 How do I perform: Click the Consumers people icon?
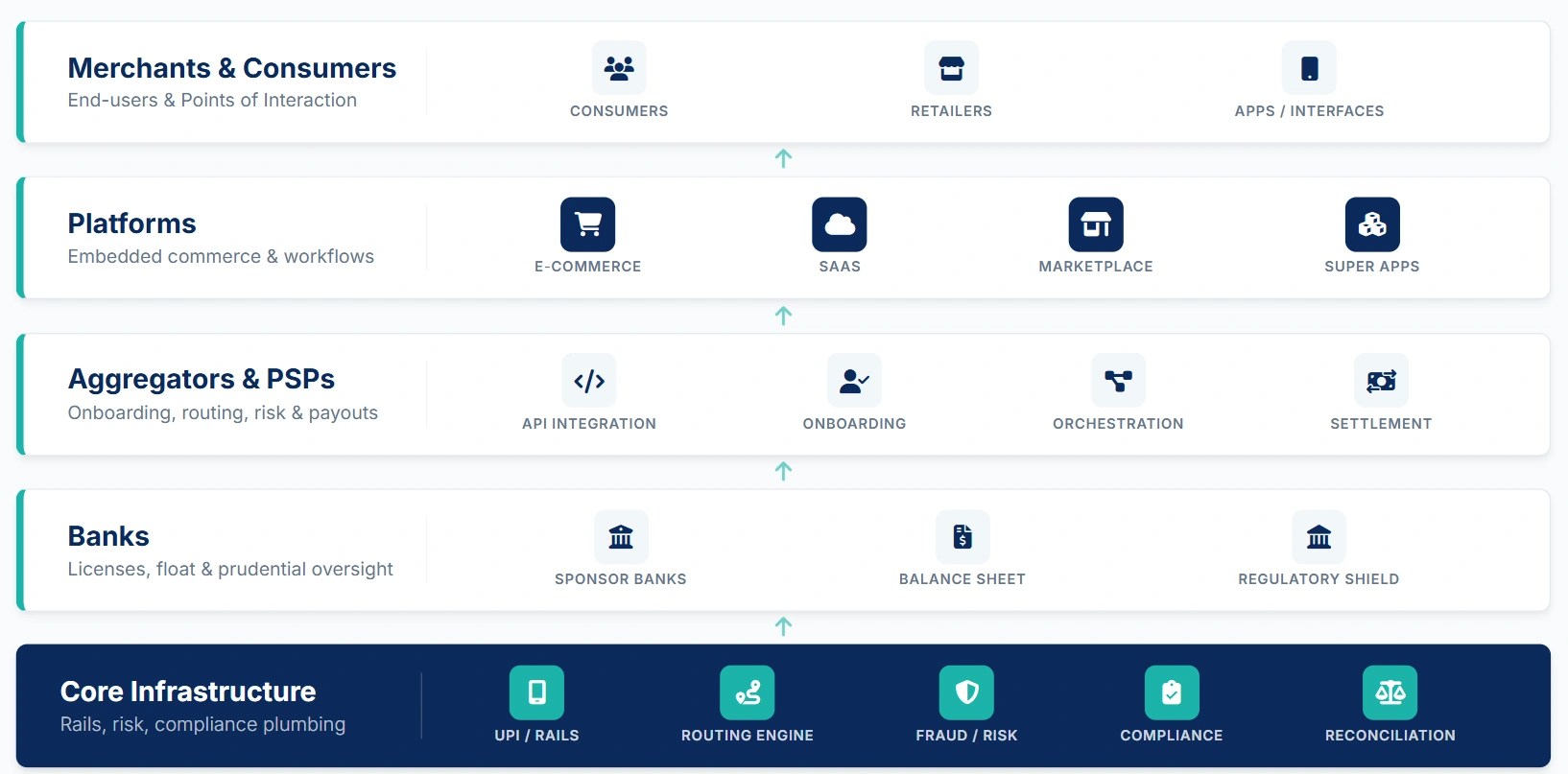[x=619, y=68]
